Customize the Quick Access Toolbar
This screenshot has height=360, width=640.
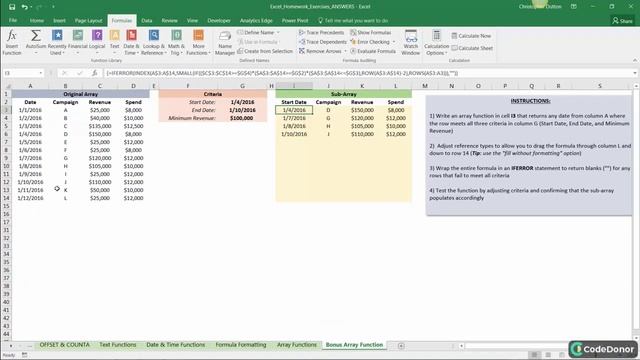point(53,7)
